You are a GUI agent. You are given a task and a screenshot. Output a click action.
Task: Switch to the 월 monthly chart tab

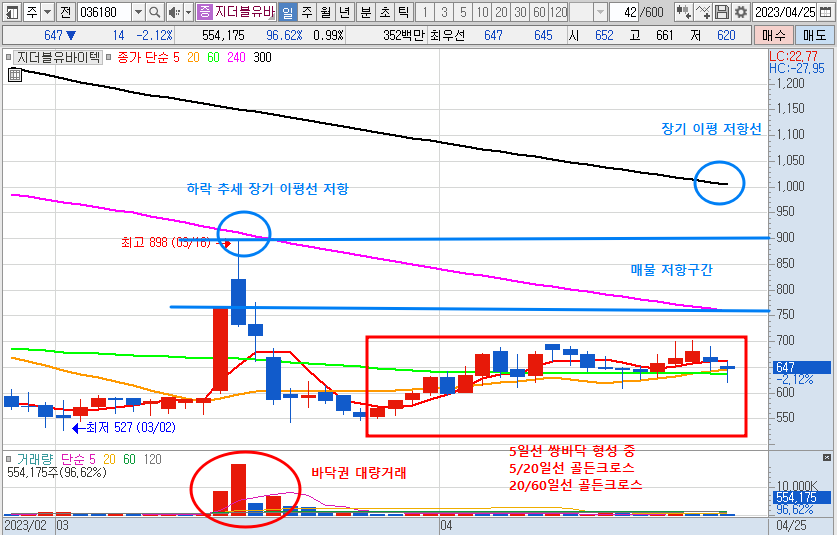coord(326,12)
